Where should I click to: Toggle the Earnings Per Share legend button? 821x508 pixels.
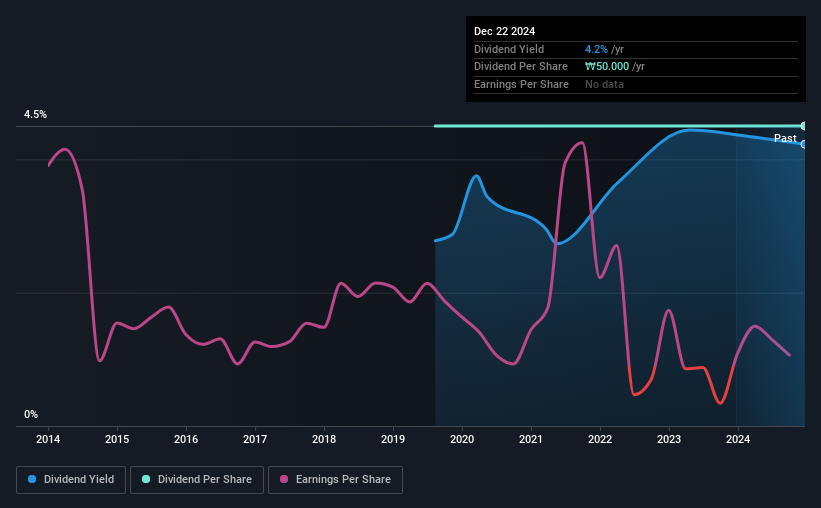pyautogui.click(x=335, y=480)
